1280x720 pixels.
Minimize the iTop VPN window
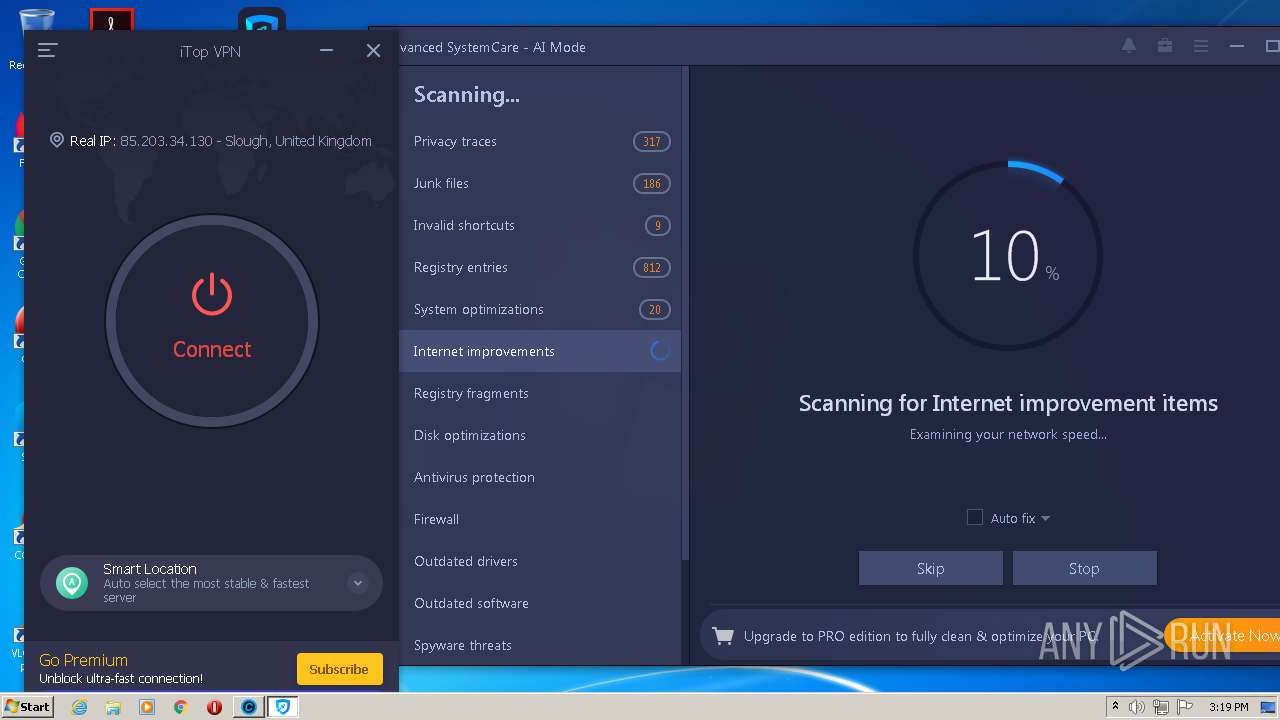[326, 50]
